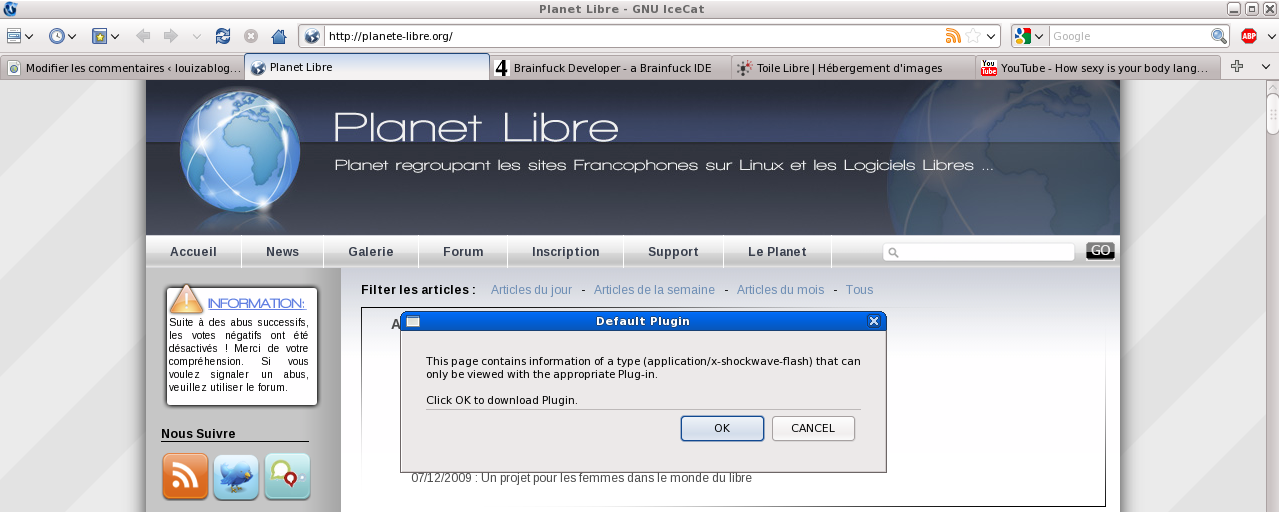Viewport: 1279px width, 512px height.
Task: Click OK to download the plugin
Action: coord(722,428)
